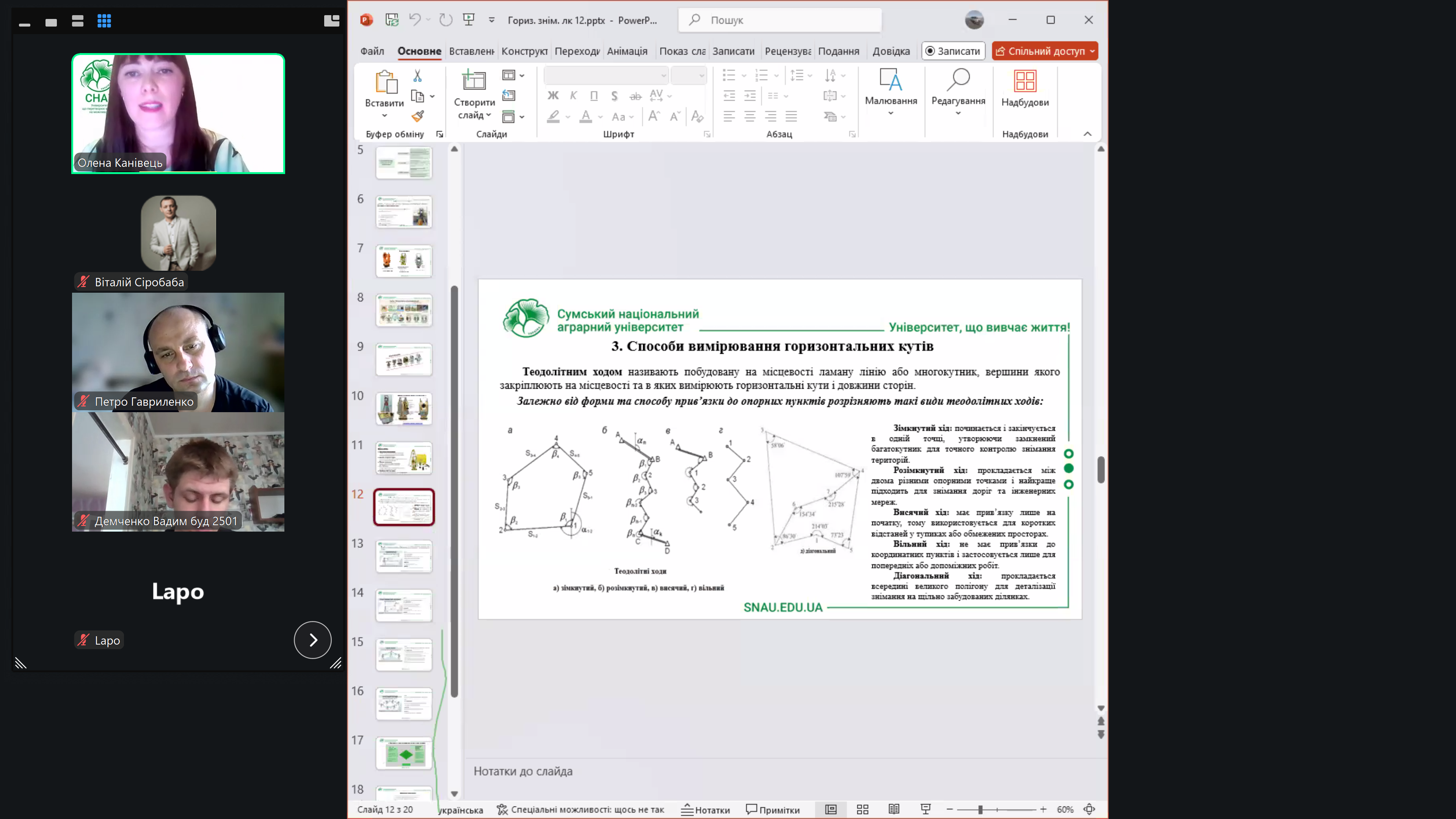Click the Cut scissors icon
The height and width of the screenshot is (819, 1456).
coord(417,75)
